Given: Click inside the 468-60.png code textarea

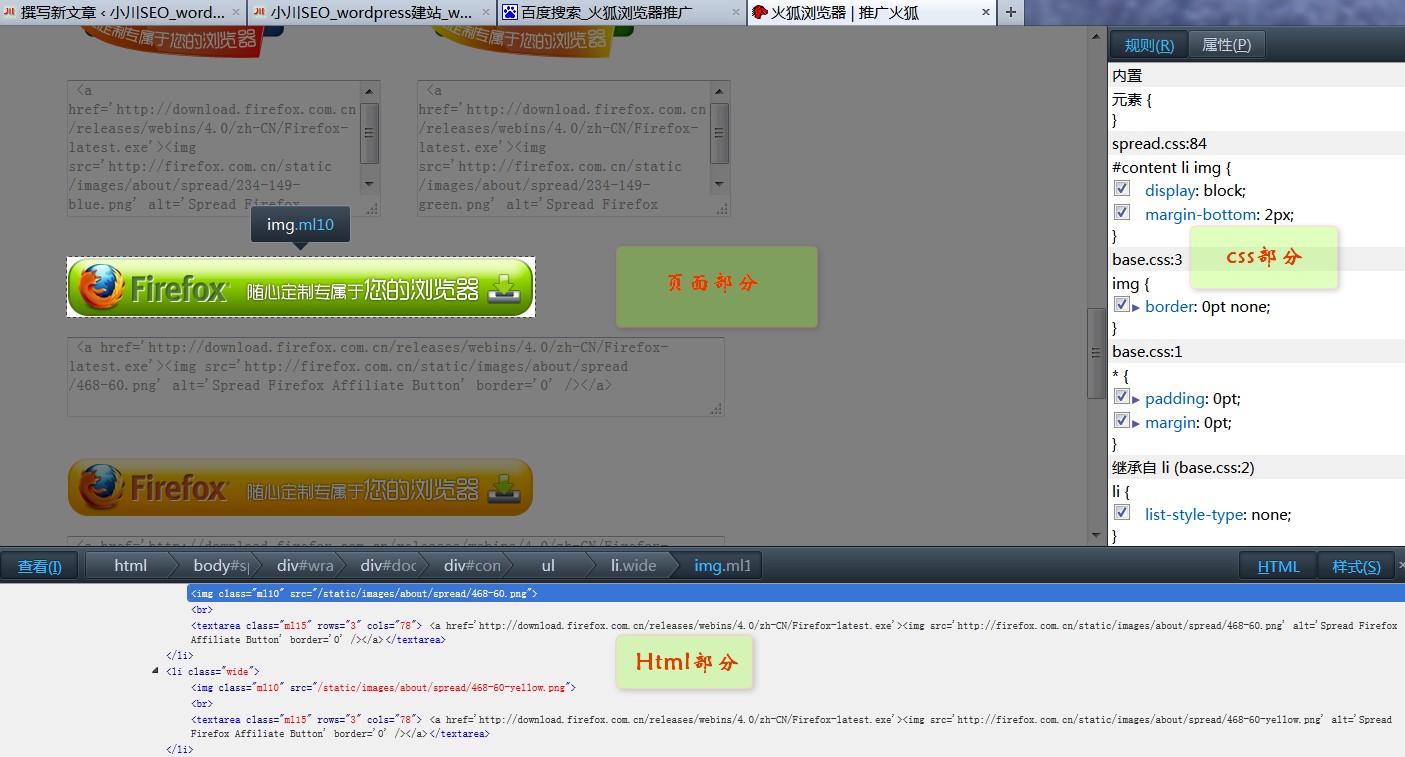Looking at the screenshot, I should [x=396, y=376].
